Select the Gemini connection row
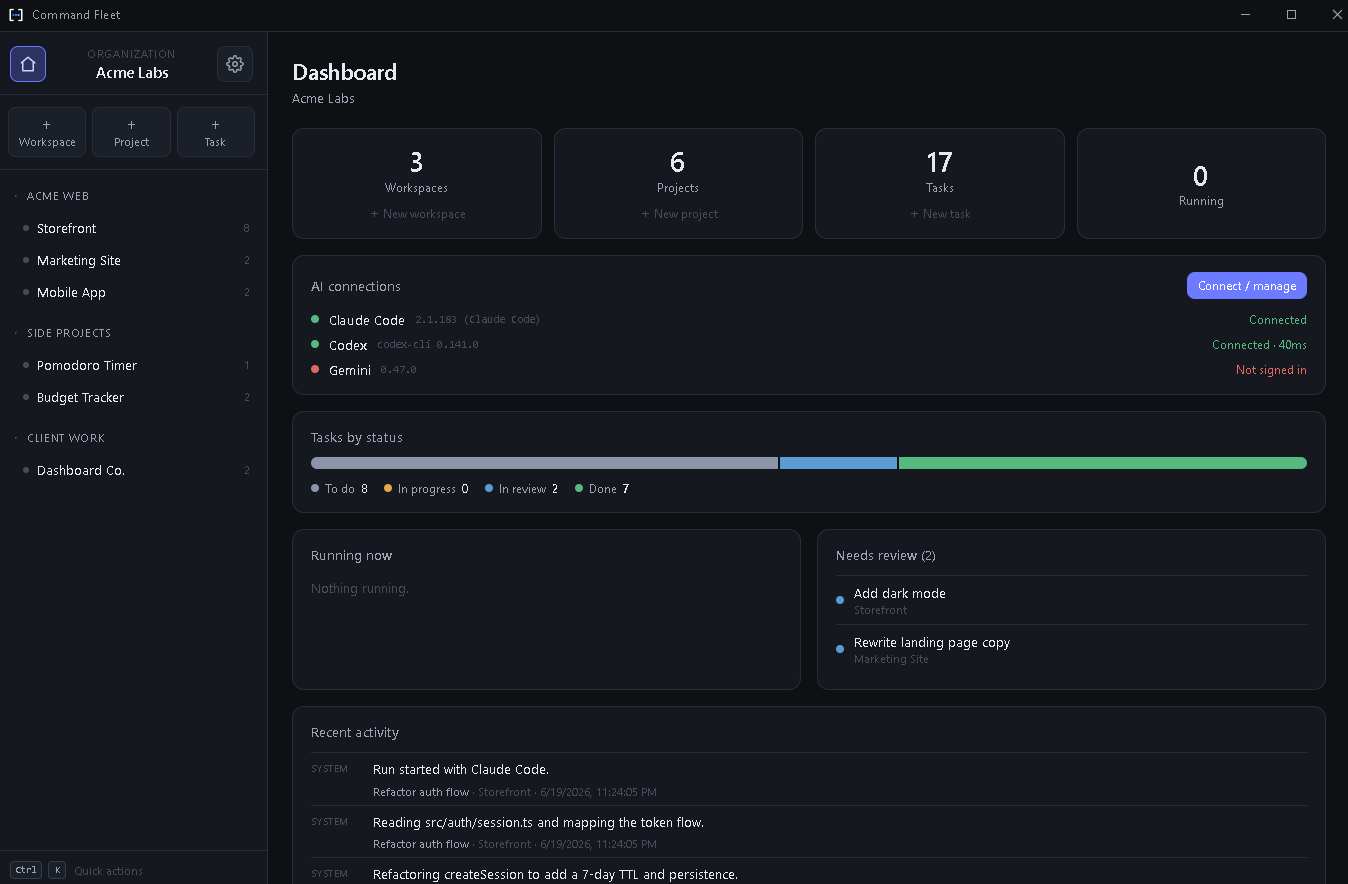This screenshot has width=1348, height=884. pyautogui.click(x=808, y=370)
